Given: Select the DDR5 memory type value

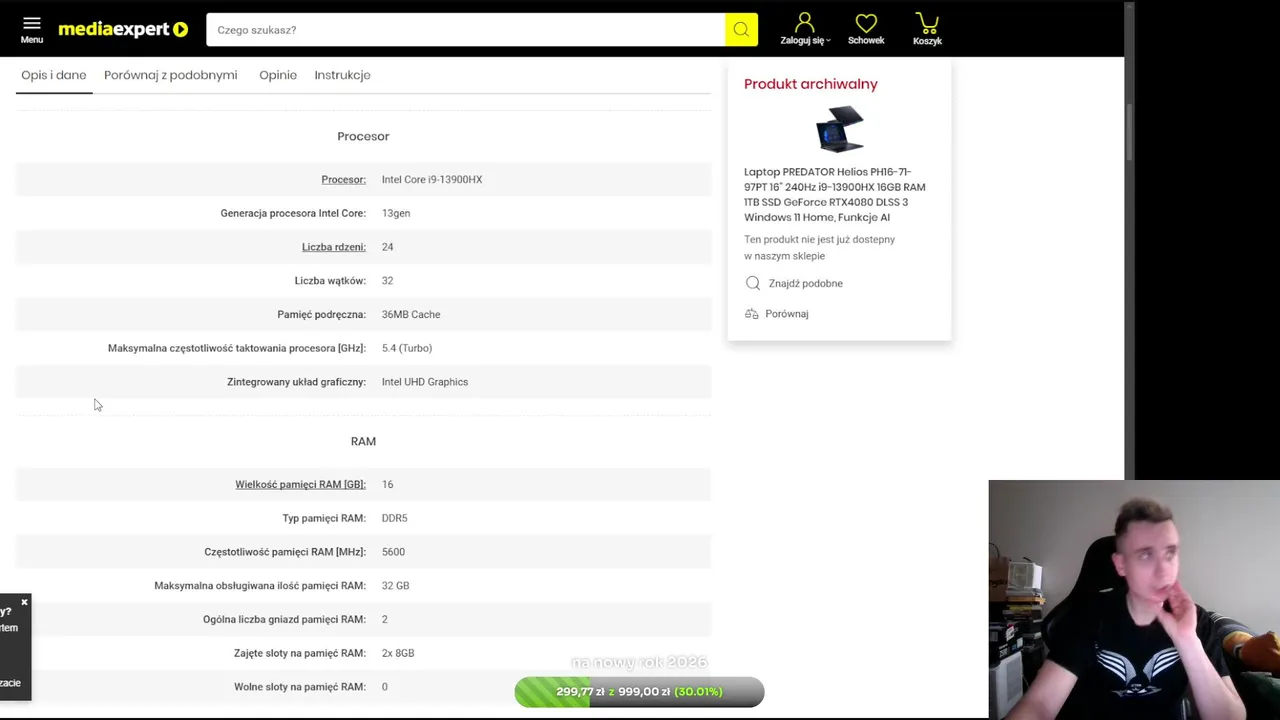Looking at the screenshot, I should tap(394, 518).
